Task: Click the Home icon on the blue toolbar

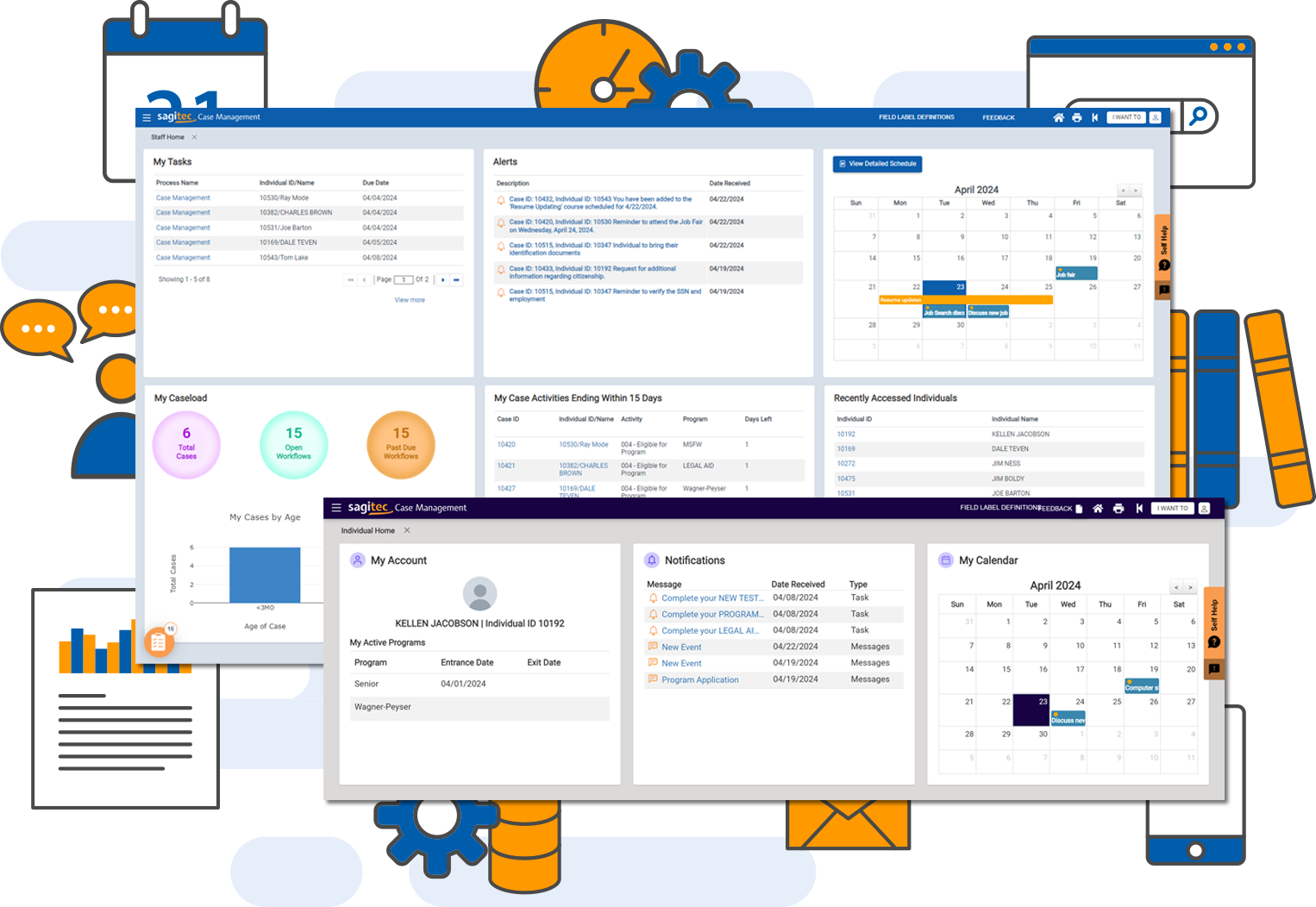Action: 1059,117
